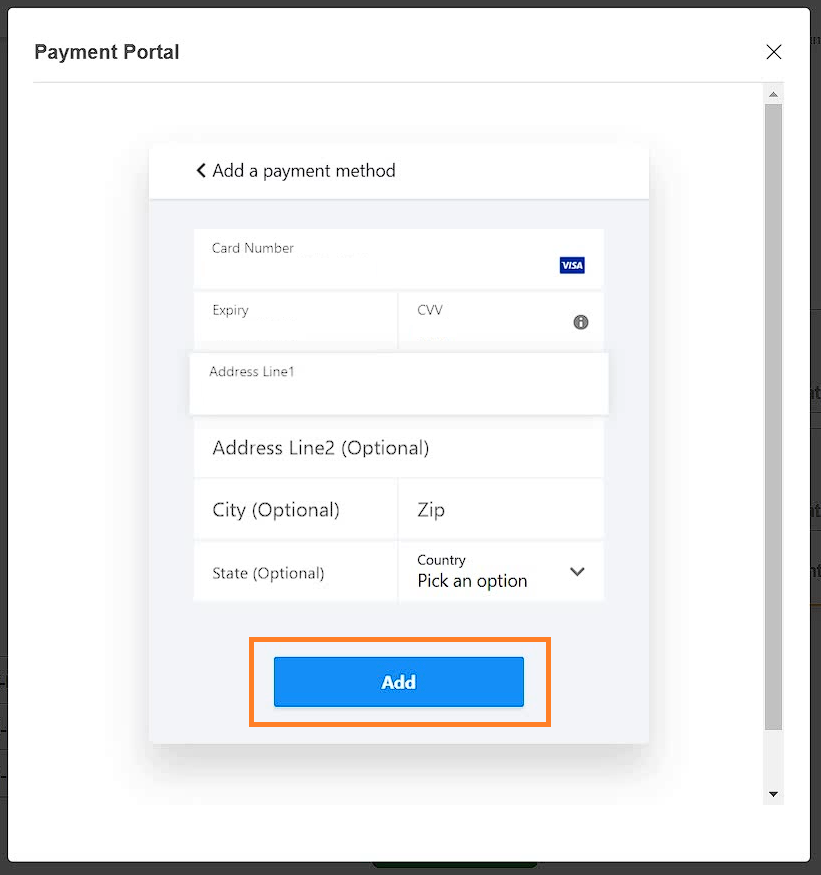The height and width of the screenshot is (875, 821).
Task: Select the Address Line2 (Optional) field
Action: pyautogui.click(x=399, y=448)
